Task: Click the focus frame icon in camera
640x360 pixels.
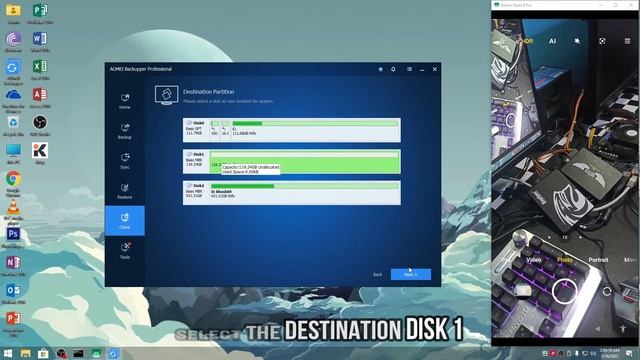Action: 602,41
